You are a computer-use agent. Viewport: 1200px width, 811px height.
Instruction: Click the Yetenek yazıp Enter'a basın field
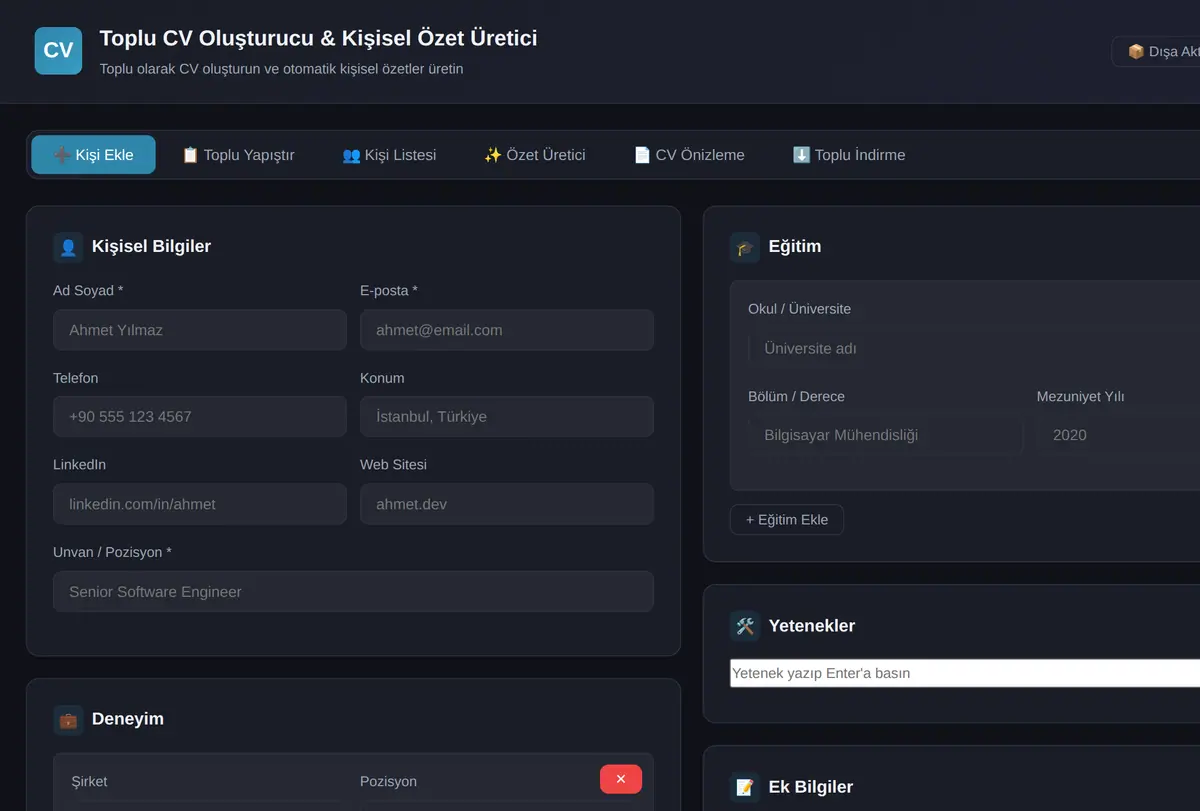(x=965, y=673)
